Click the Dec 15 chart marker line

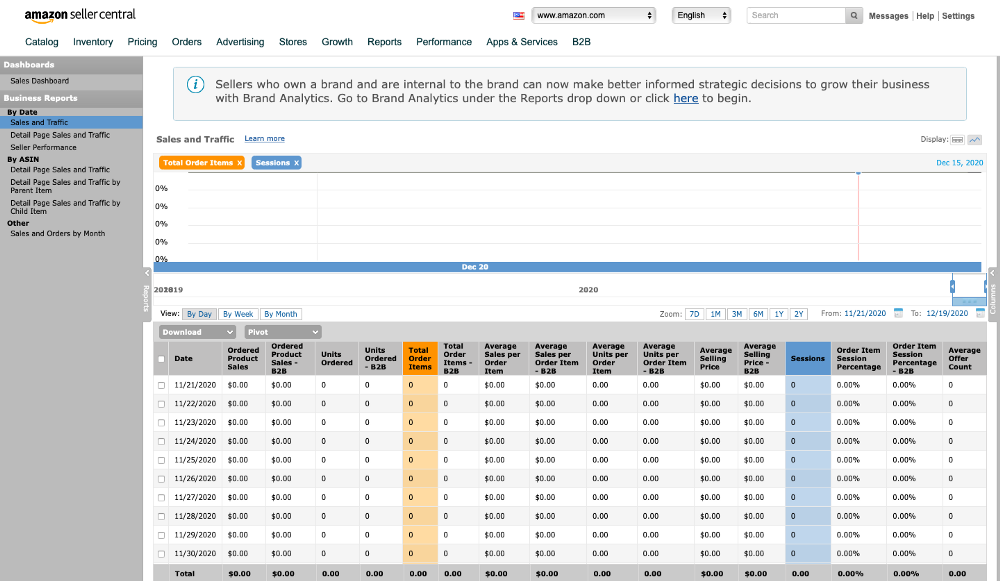[858, 216]
